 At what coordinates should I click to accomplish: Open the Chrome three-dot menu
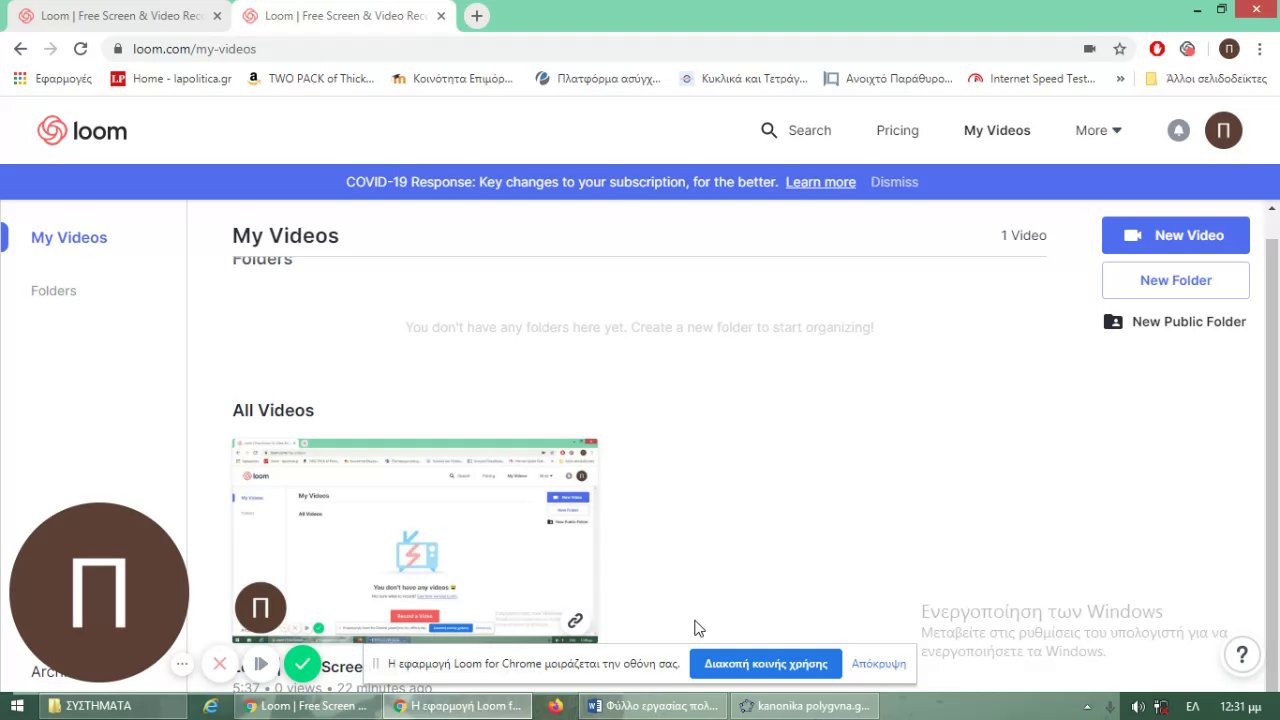coord(1259,48)
